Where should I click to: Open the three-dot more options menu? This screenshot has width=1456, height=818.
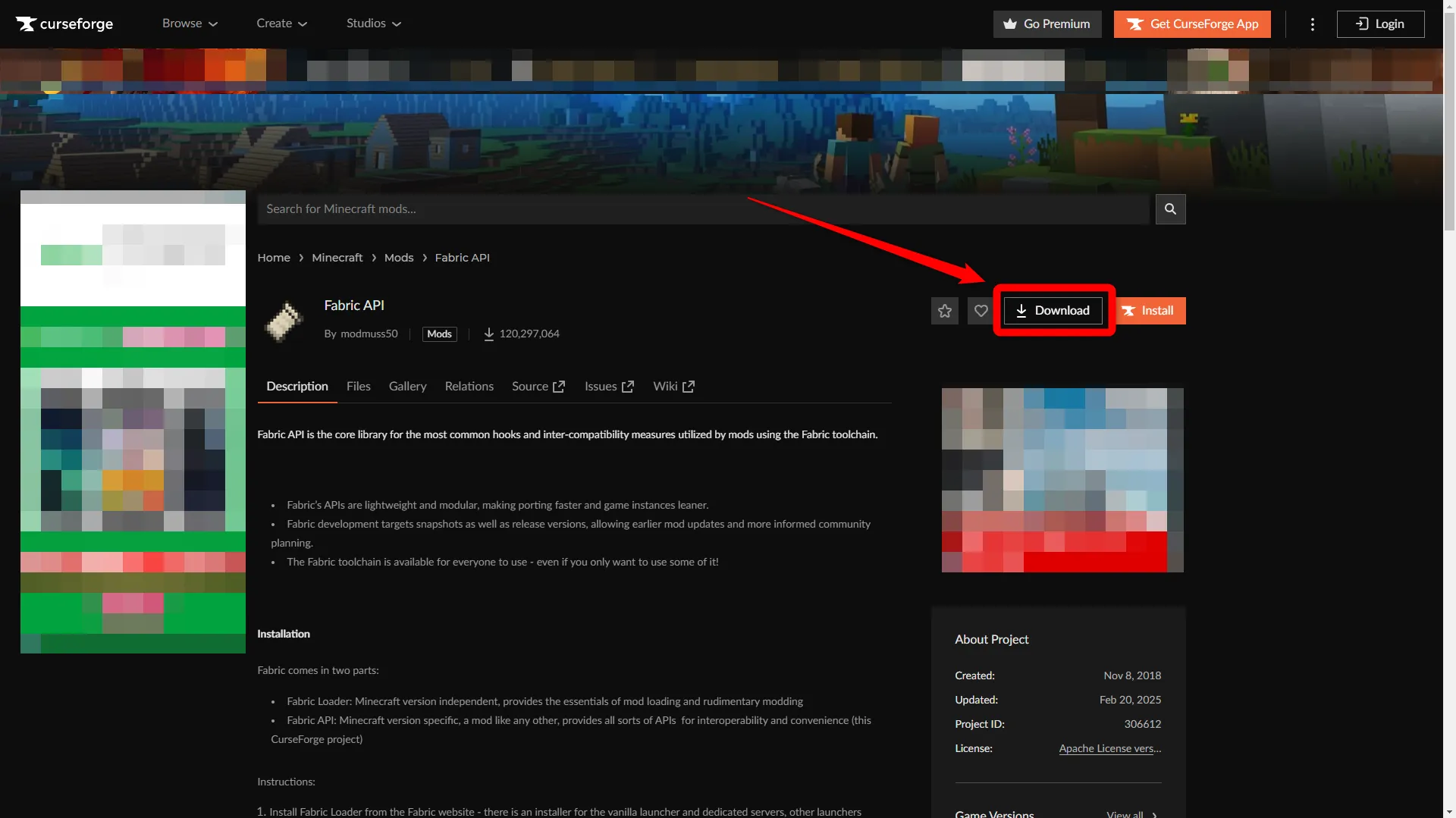tap(1313, 24)
